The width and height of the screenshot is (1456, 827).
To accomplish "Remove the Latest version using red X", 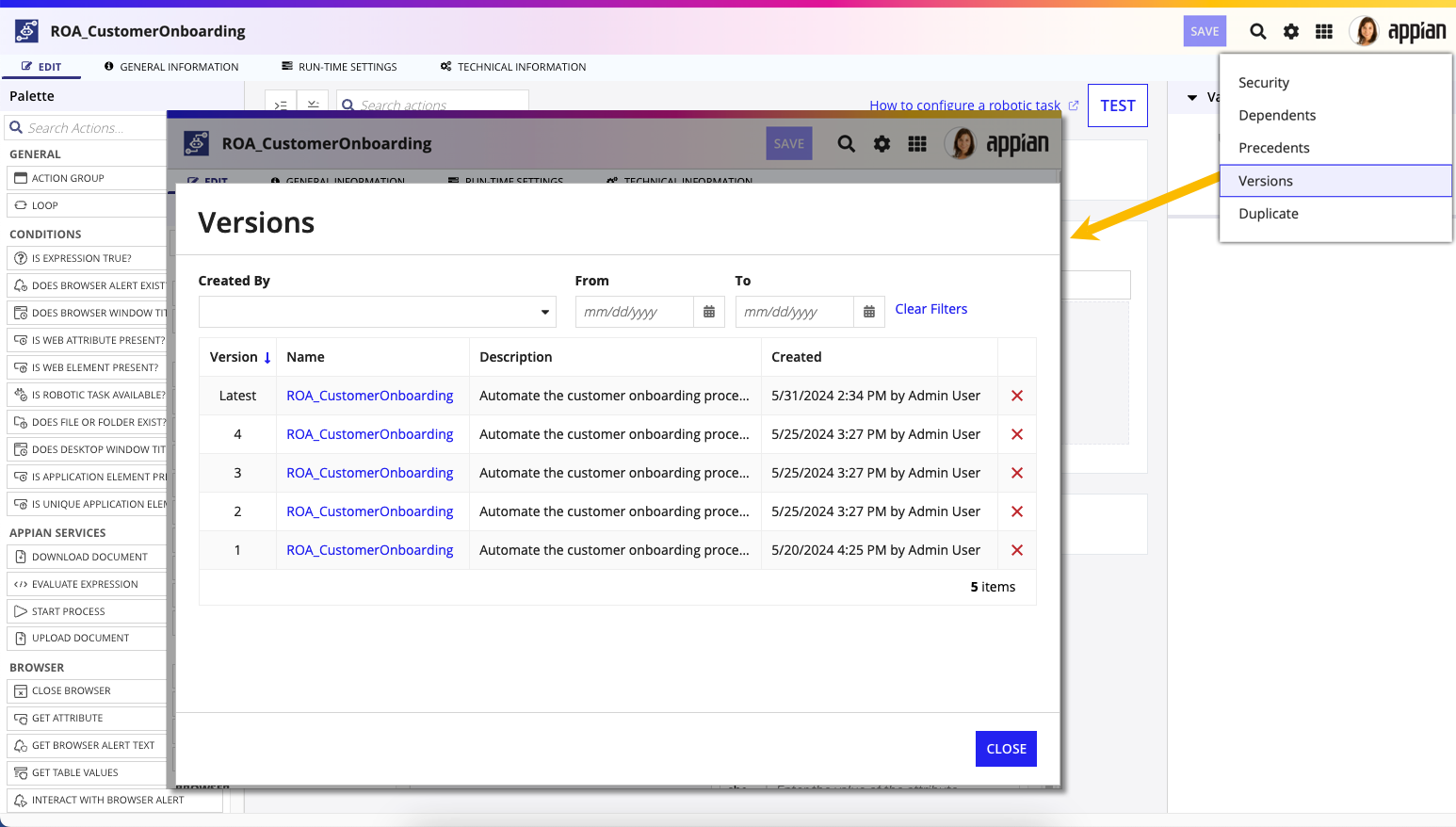I will click(1017, 396).
